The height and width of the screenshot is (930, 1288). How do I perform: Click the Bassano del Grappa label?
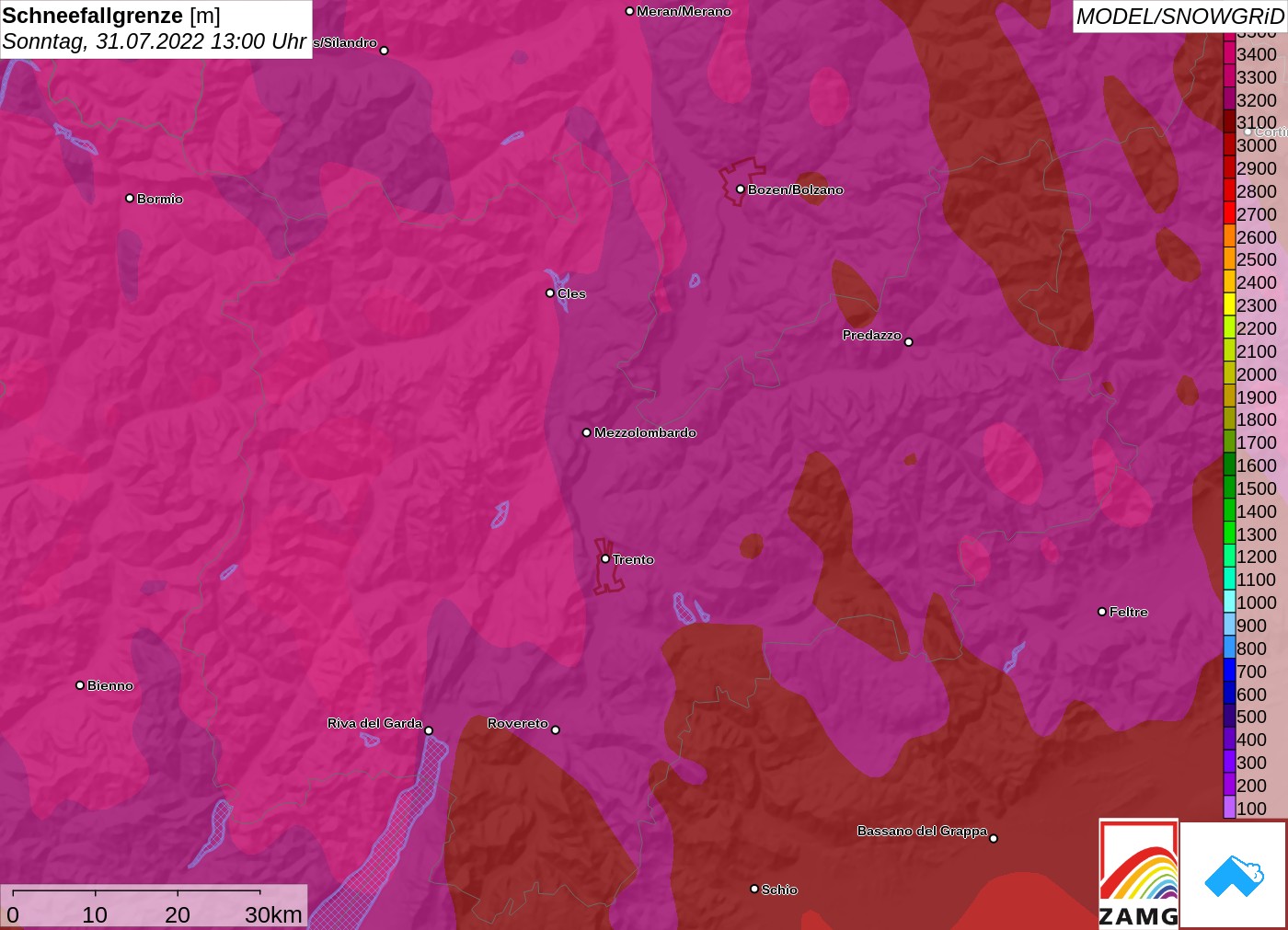tap(922, 831)
